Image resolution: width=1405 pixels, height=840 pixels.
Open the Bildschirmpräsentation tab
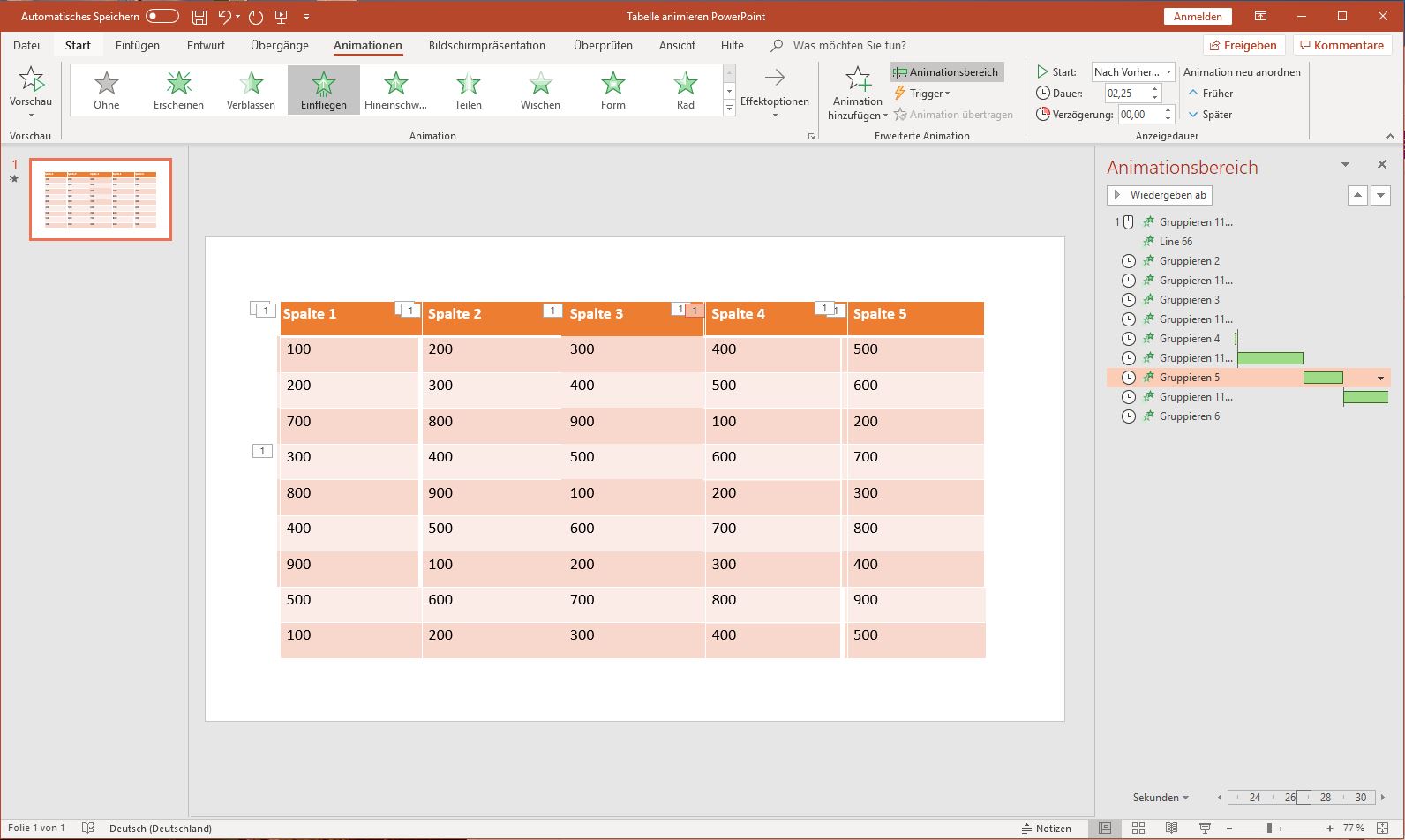(x=487, y=46)
